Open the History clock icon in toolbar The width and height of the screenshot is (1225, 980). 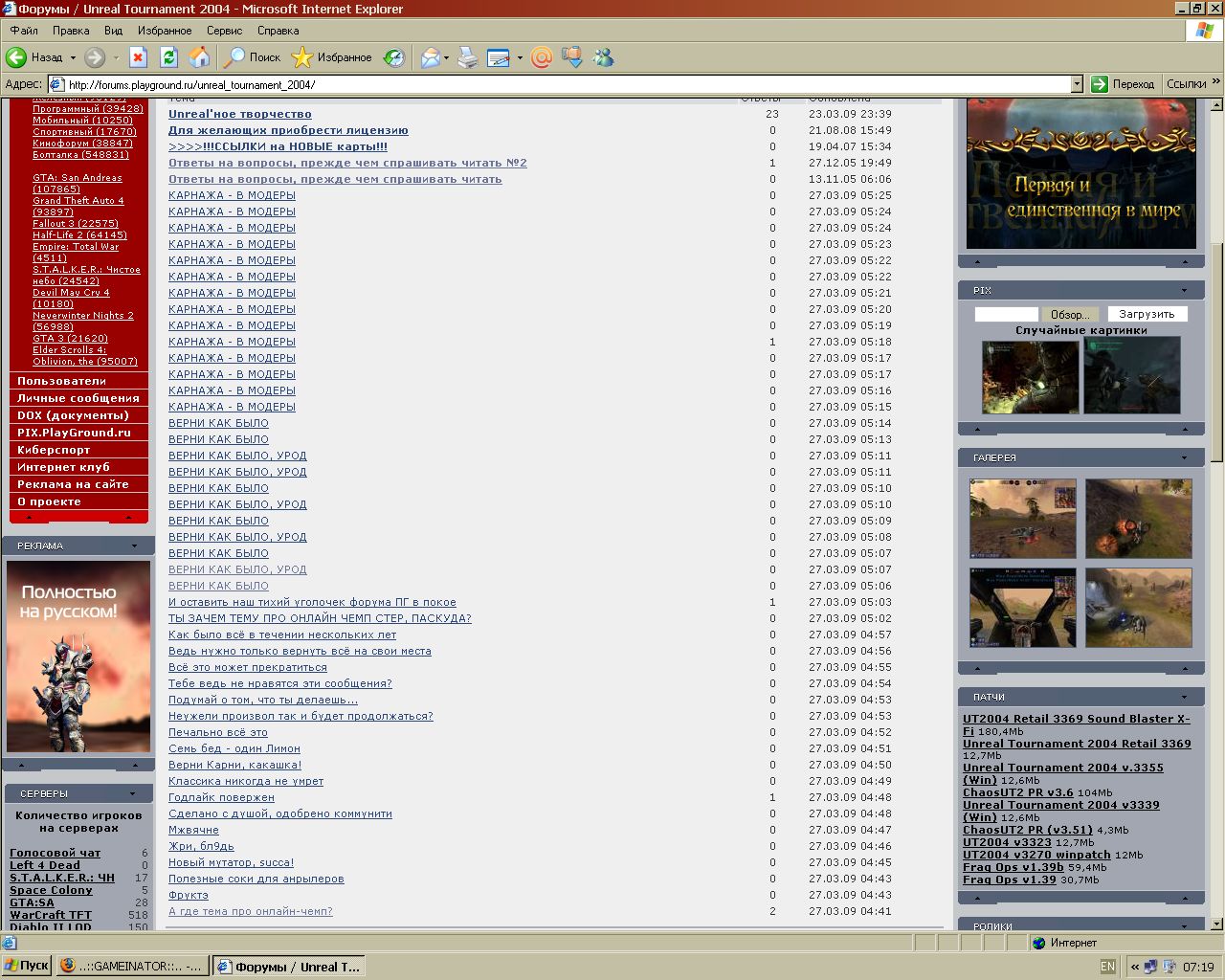coord(394,57)
